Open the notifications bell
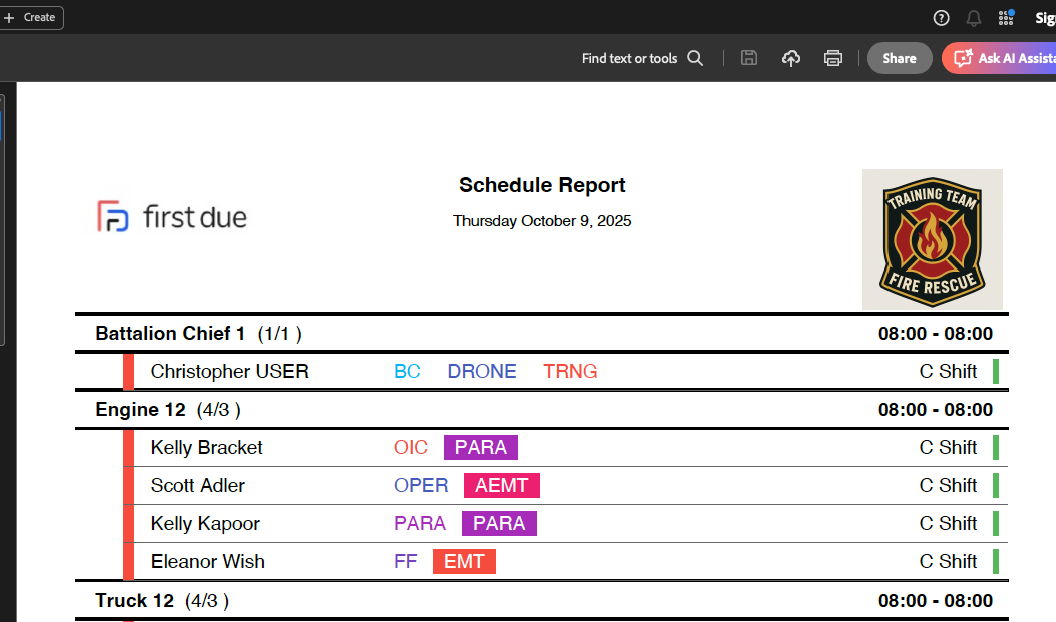The width and height of the screenshot is (1056, 622). [973, 18]
